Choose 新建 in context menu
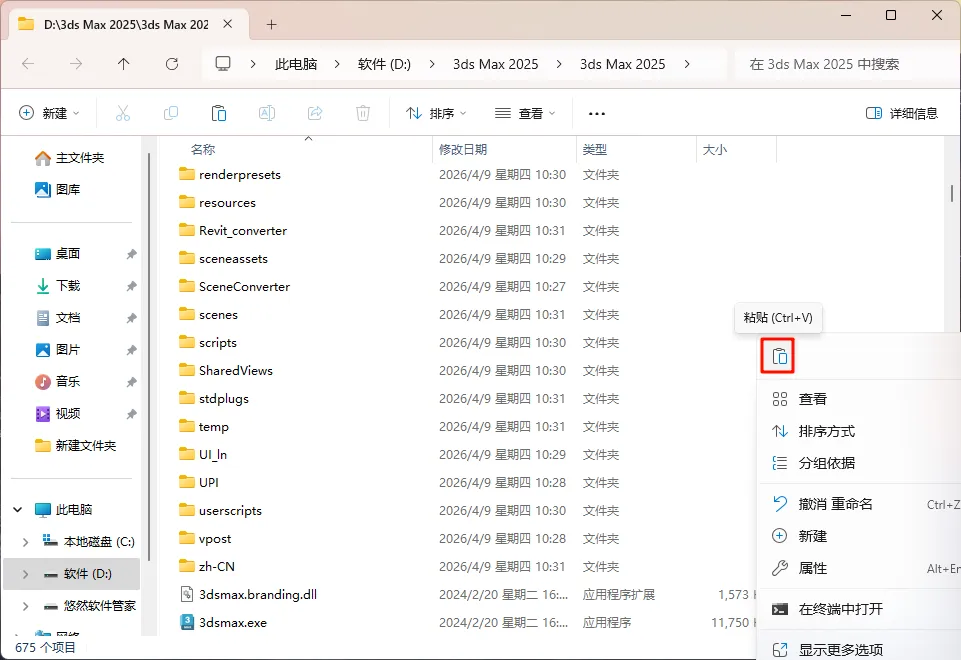The image size is (961, 660). point(859,536)
